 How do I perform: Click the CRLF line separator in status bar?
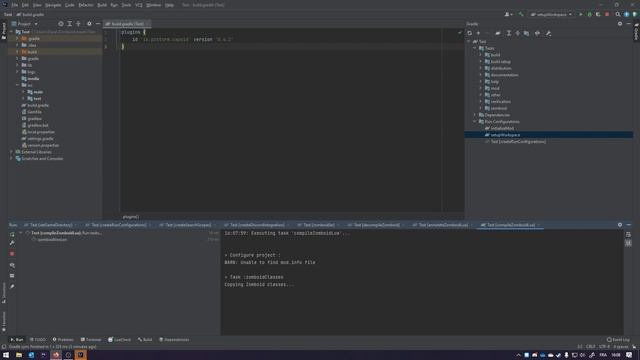click(591, 347)
